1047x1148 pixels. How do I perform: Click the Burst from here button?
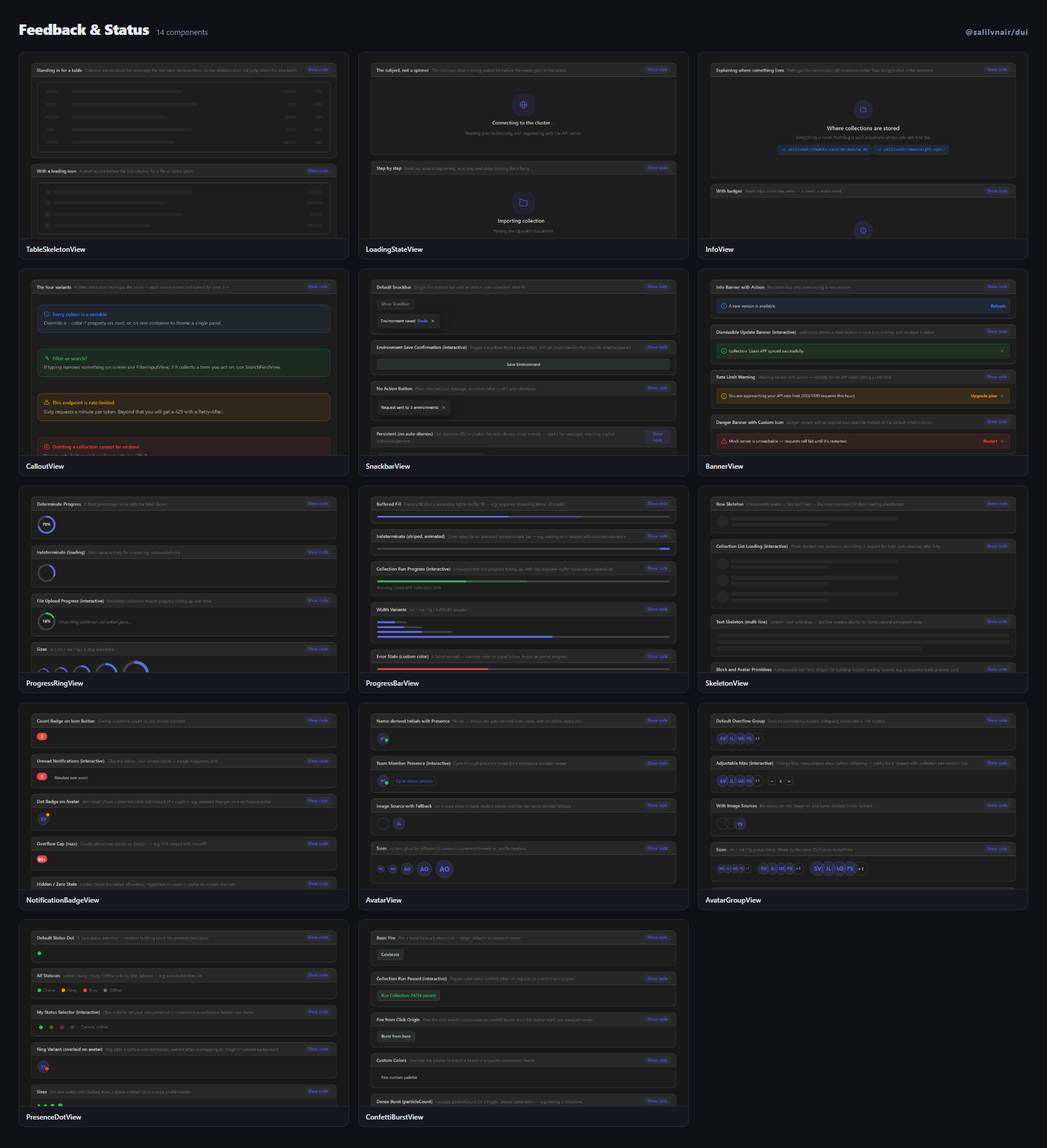click(396, 1036)
